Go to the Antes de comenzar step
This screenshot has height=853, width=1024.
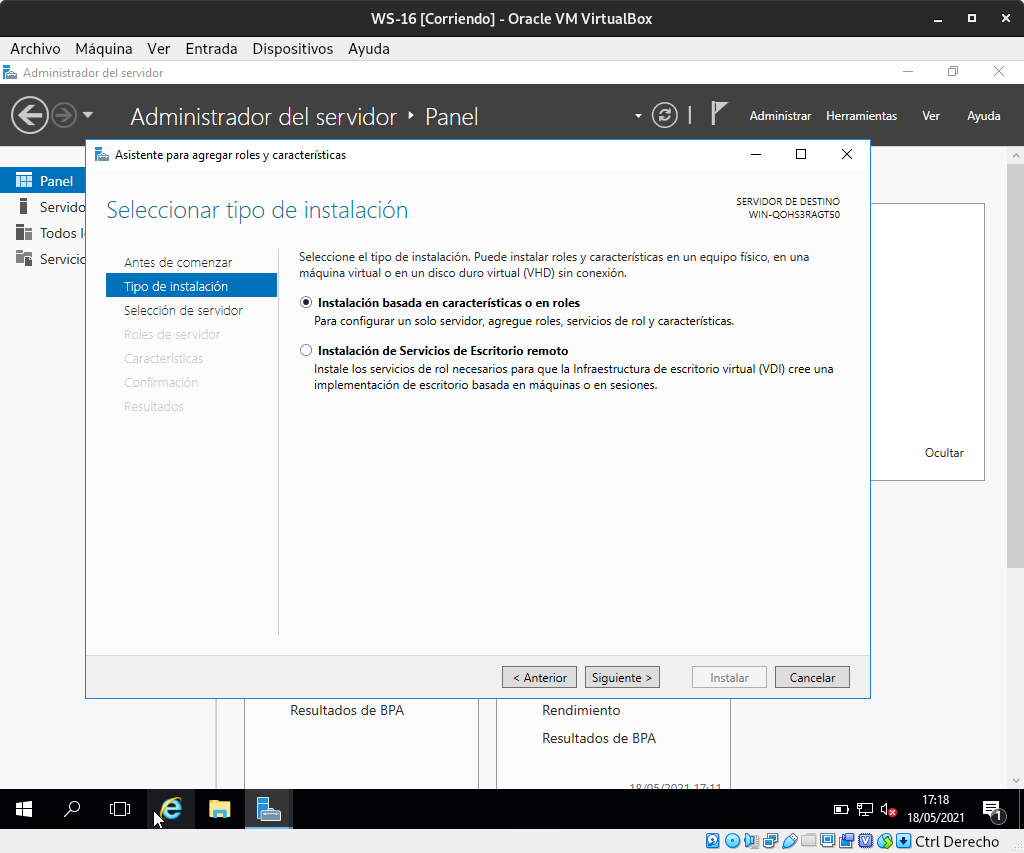[178, 262]
